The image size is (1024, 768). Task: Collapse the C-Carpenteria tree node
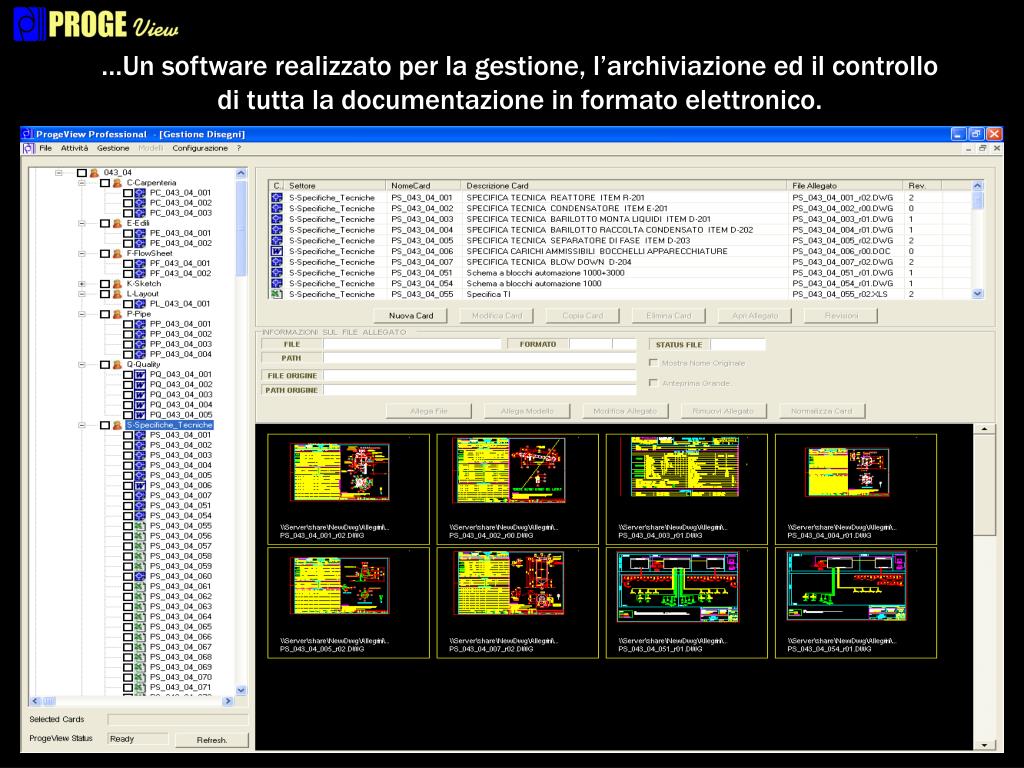tap(82, 183)
